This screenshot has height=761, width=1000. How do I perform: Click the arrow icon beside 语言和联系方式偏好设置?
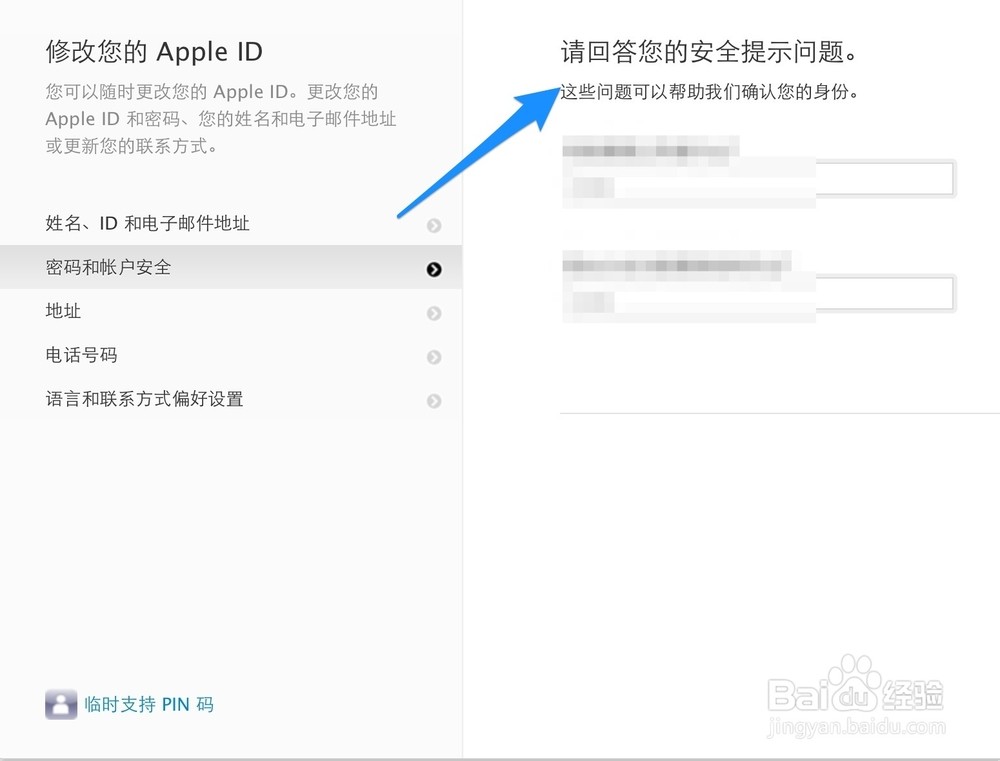(x=434, y=401)
